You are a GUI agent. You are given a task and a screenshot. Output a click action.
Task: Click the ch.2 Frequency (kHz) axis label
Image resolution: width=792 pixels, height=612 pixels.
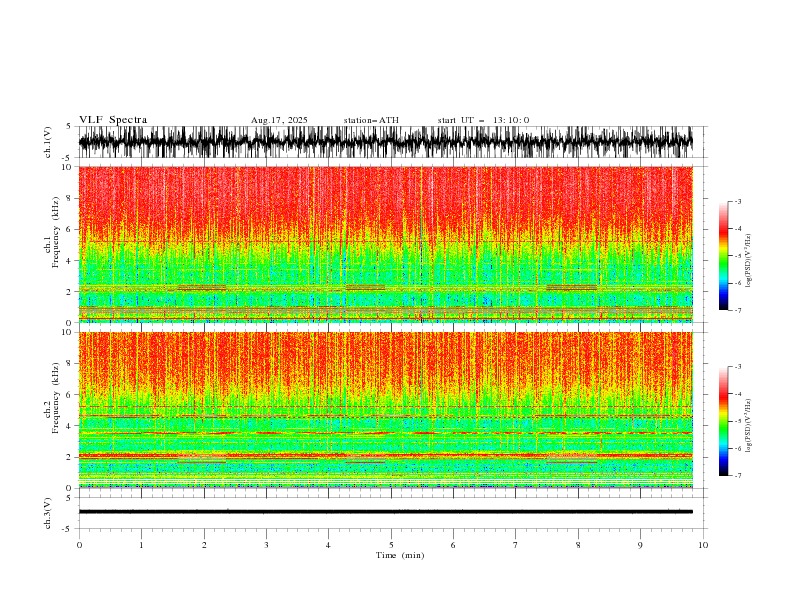52,410
